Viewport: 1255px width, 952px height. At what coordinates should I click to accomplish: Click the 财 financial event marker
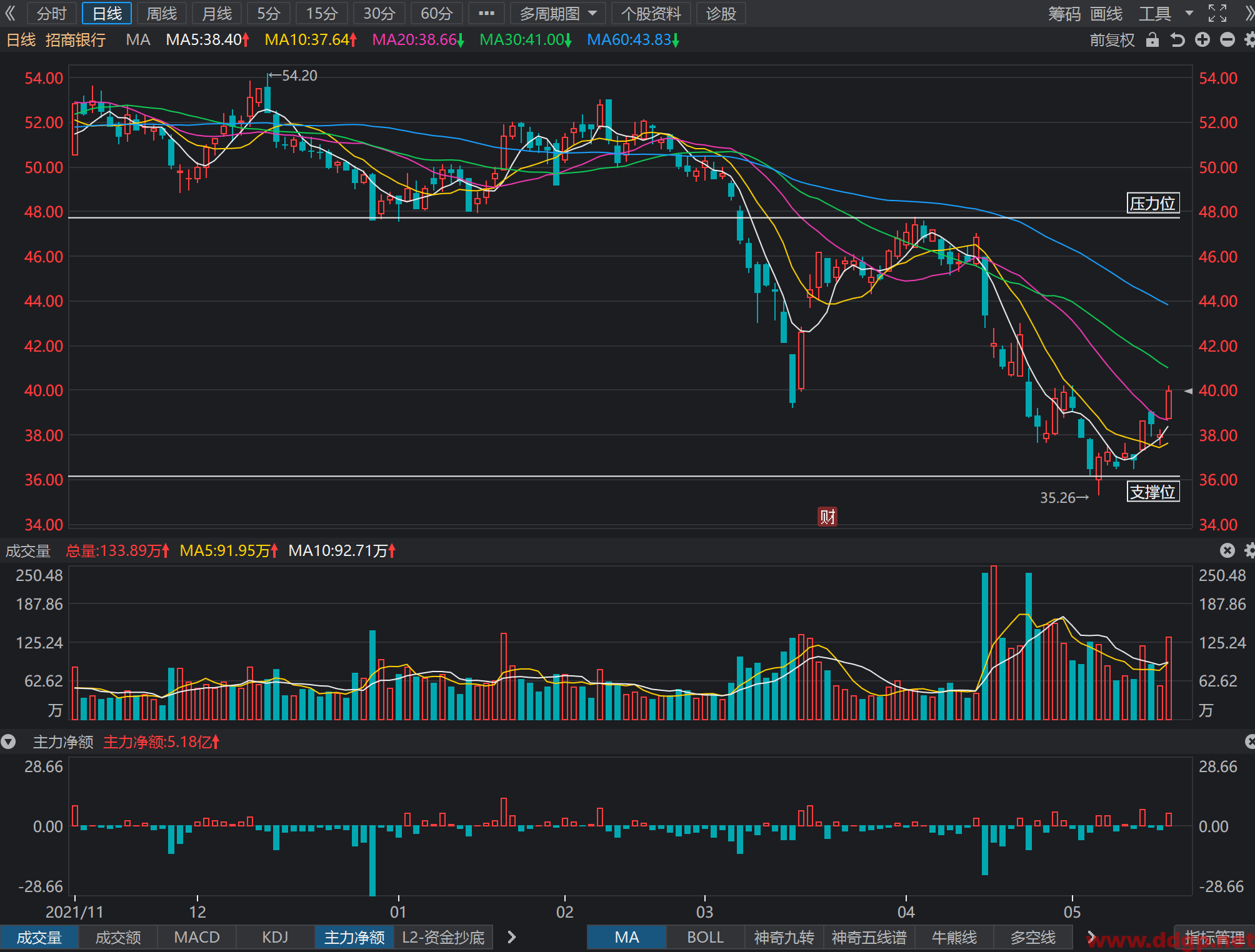(827, 517)
